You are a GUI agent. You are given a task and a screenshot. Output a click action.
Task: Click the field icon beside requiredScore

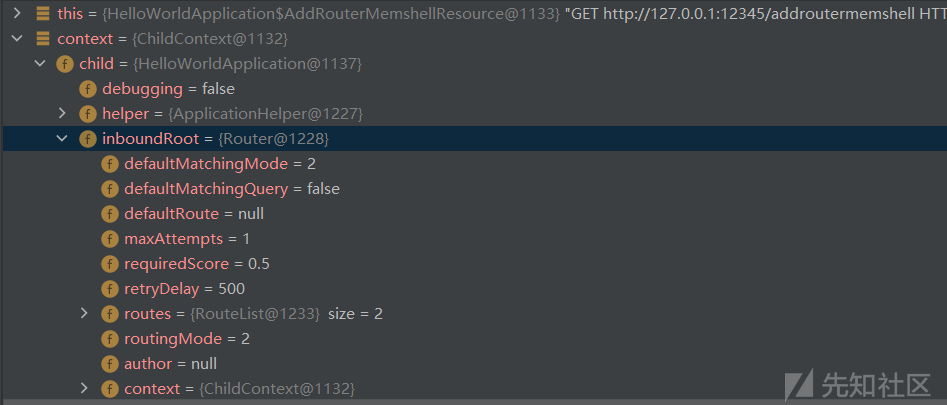(x=110, y=264)
